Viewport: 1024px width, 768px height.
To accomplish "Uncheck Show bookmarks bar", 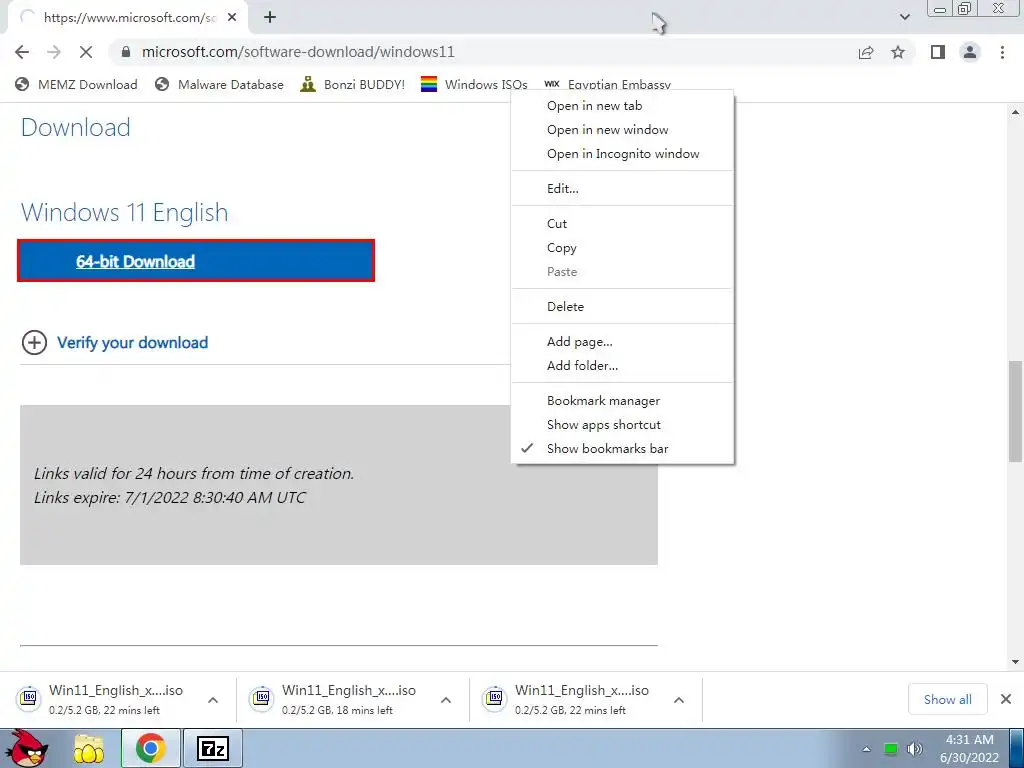I will click(622, 449).
